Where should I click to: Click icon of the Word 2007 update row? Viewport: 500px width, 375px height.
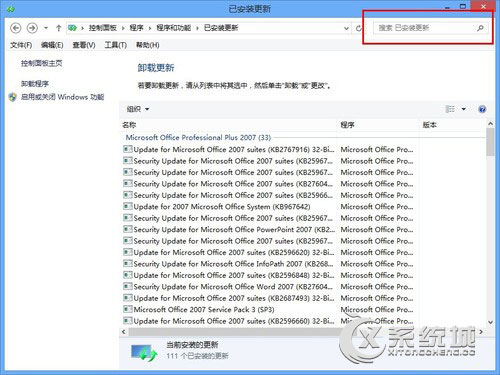tap(127, 286)
